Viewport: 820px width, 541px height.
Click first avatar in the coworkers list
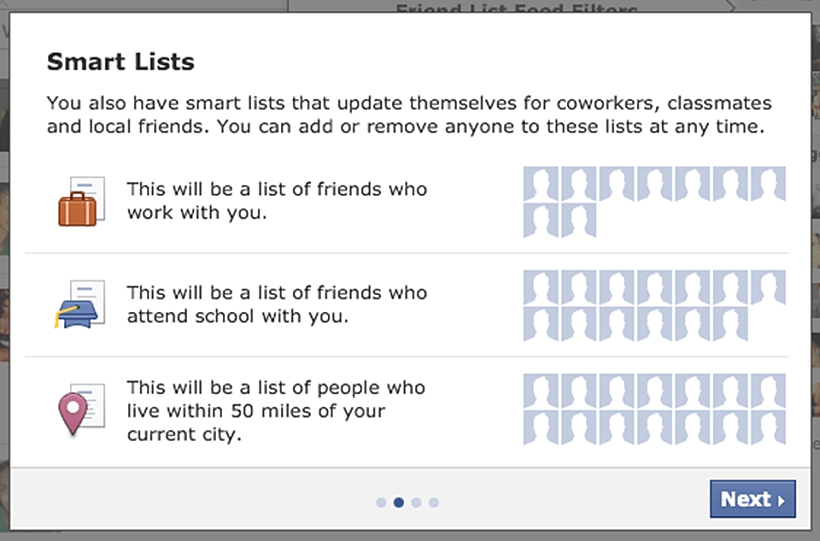[541, 184]
